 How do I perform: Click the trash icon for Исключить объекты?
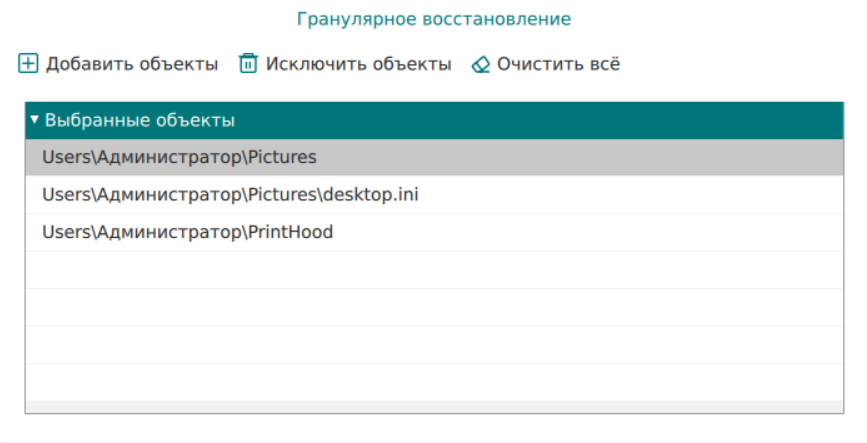click(247, 64)
